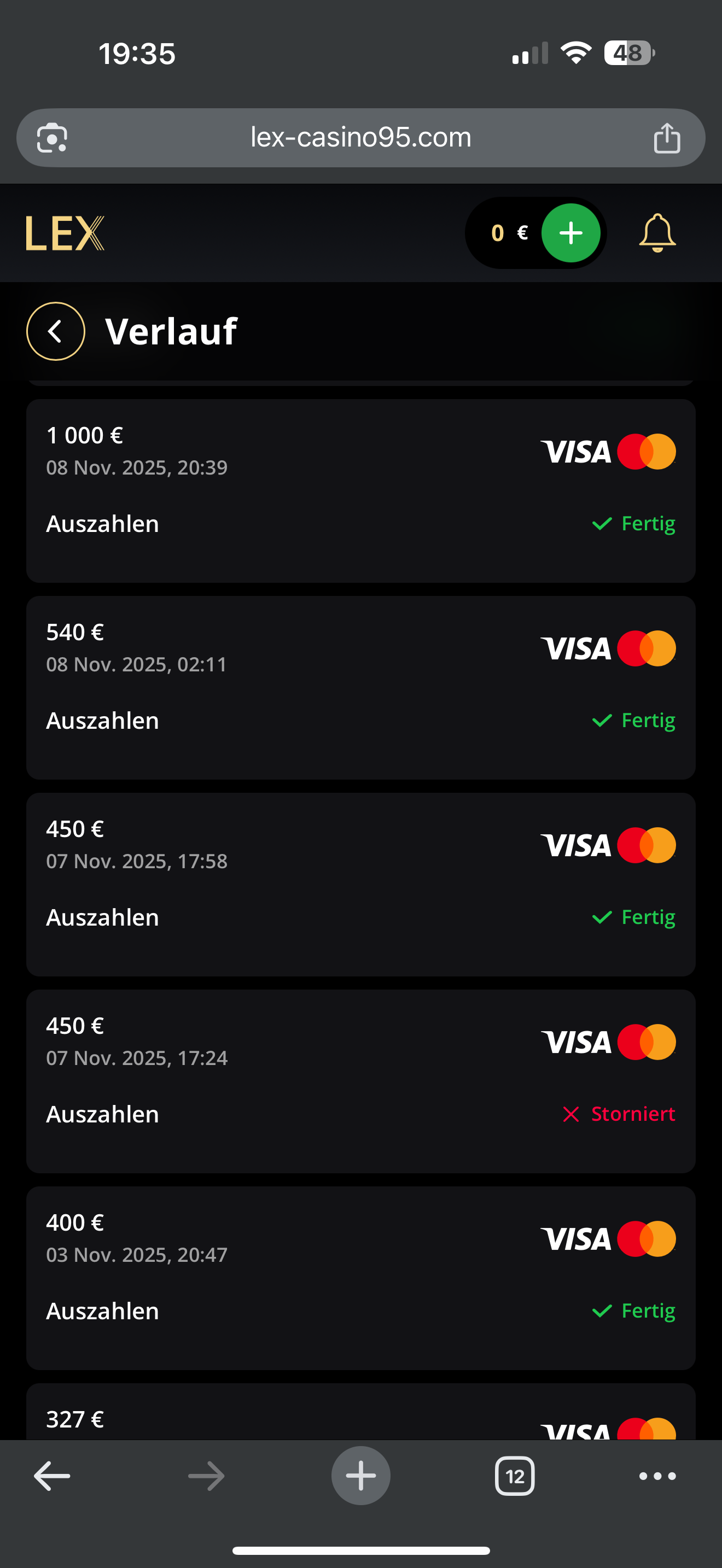Tap the LEX logo
Screen dimensions: 722x1568
(x=65, y=233)
